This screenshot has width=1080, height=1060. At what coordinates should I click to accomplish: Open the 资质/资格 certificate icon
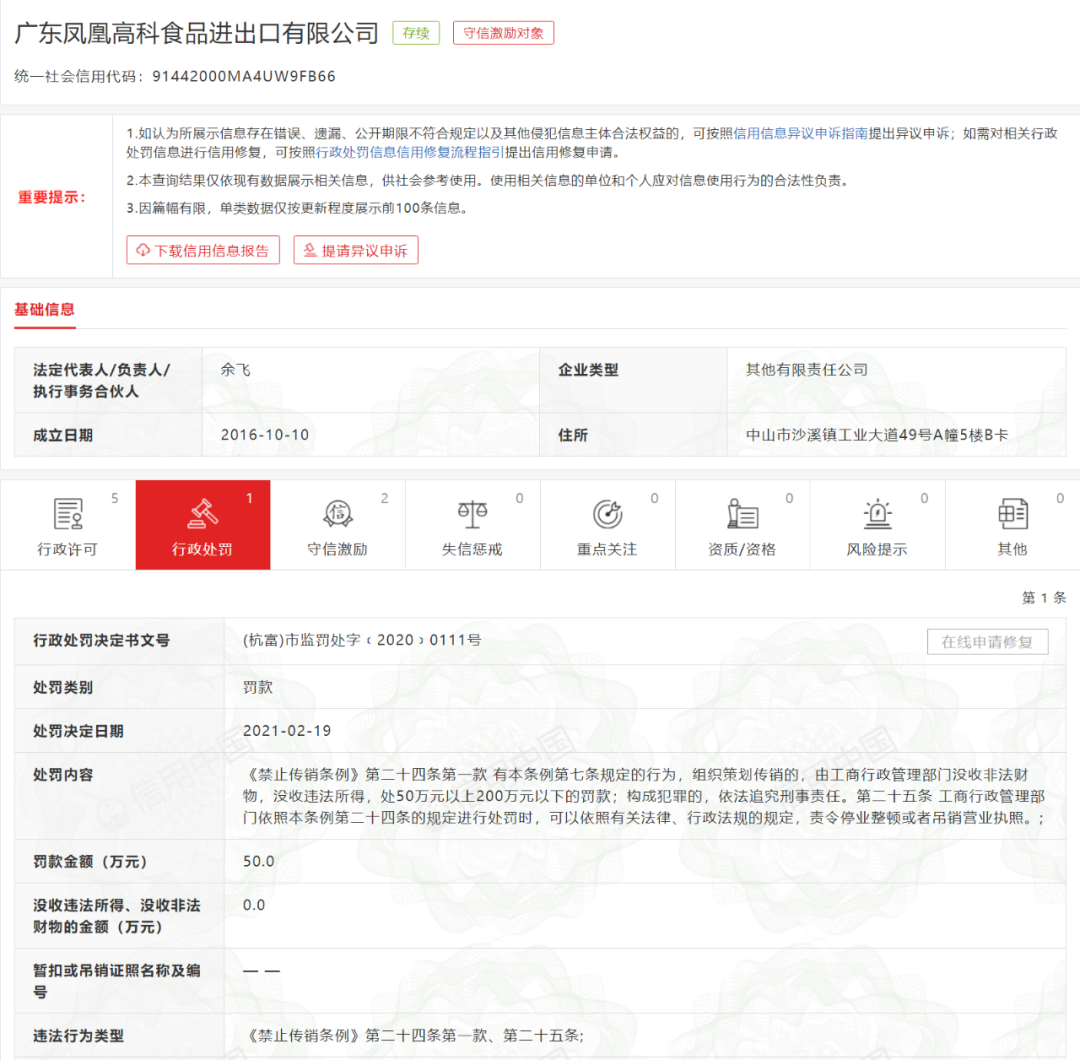point(742,513)
